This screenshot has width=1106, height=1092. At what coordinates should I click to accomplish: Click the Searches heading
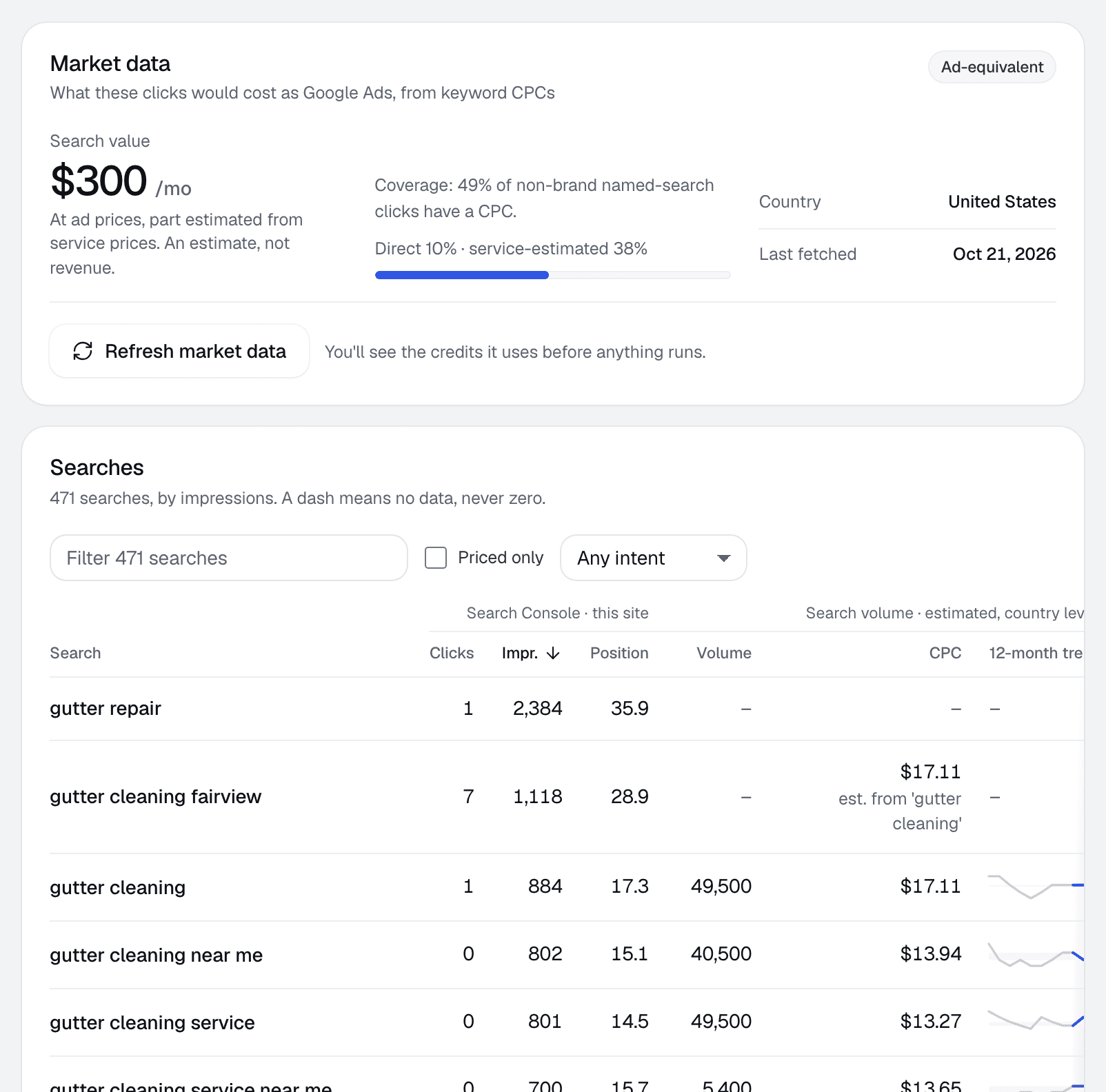tap(97, 467)
